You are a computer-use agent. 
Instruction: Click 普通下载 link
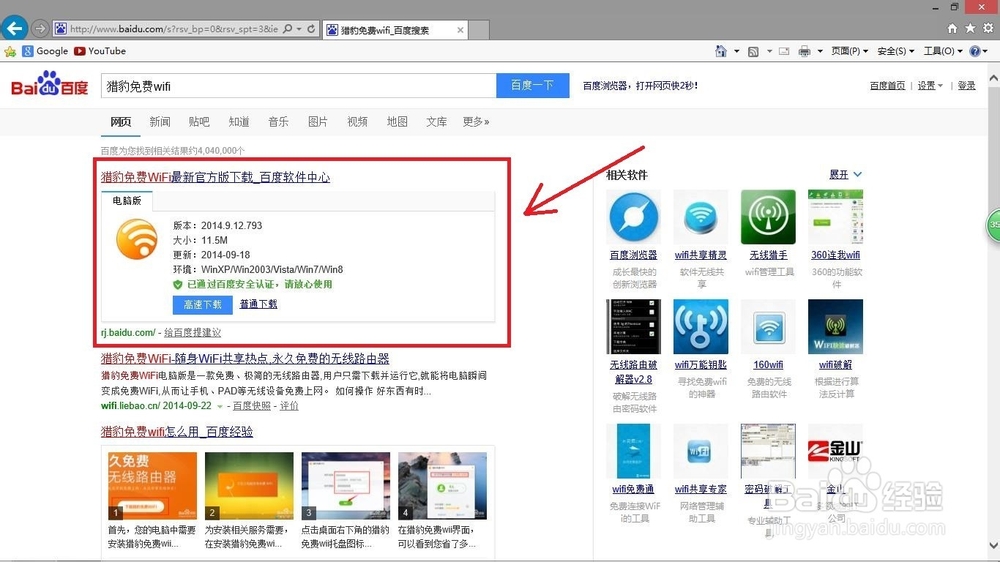click(x=258, y=304)
